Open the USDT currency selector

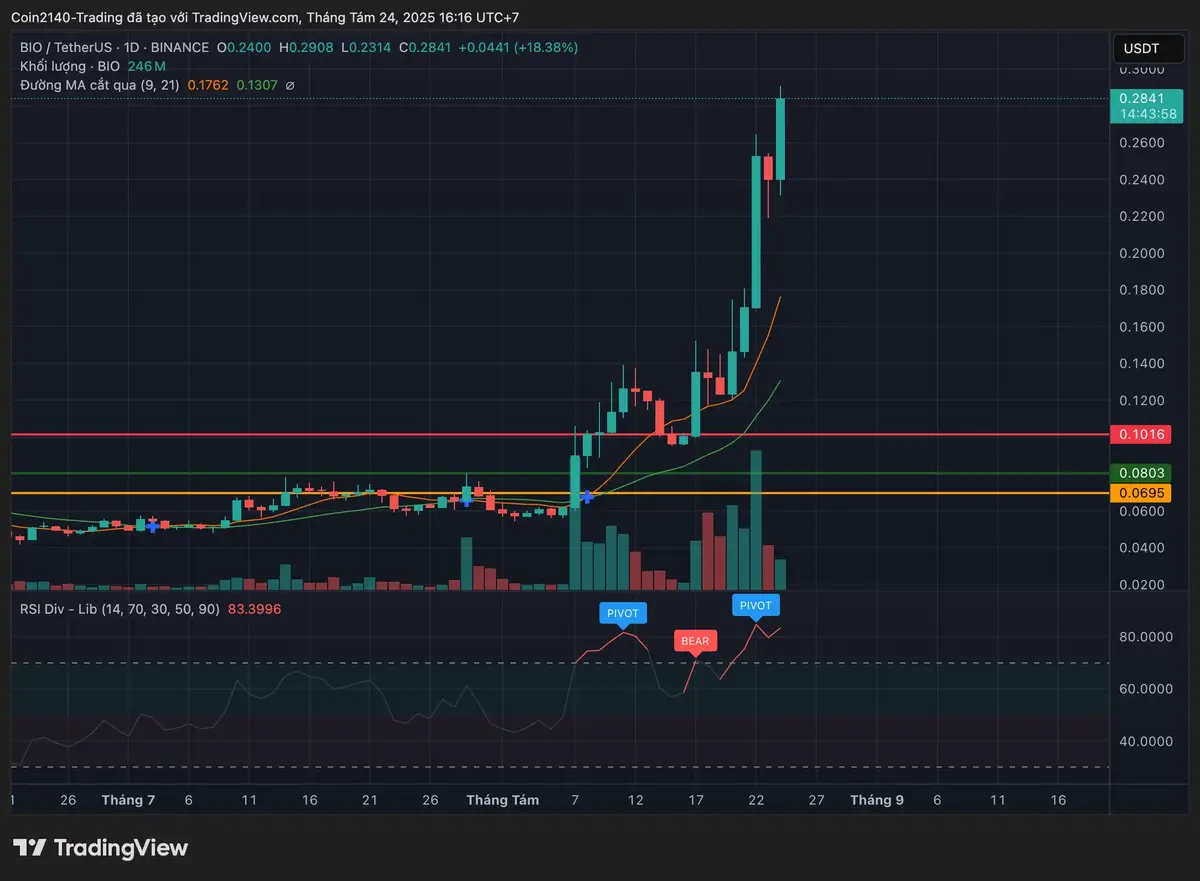(x=1141, y=48)
